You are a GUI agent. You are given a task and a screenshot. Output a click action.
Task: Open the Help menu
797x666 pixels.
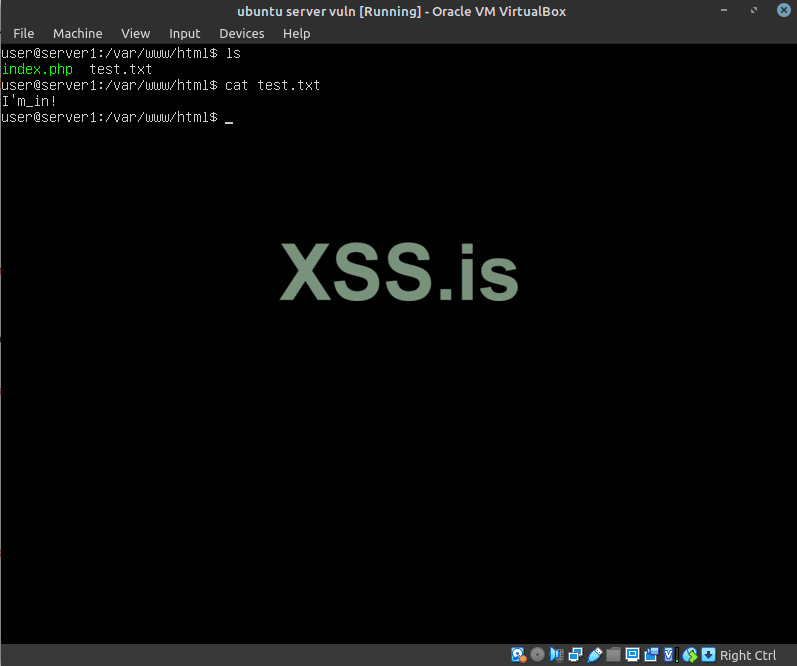coord(296,34)
